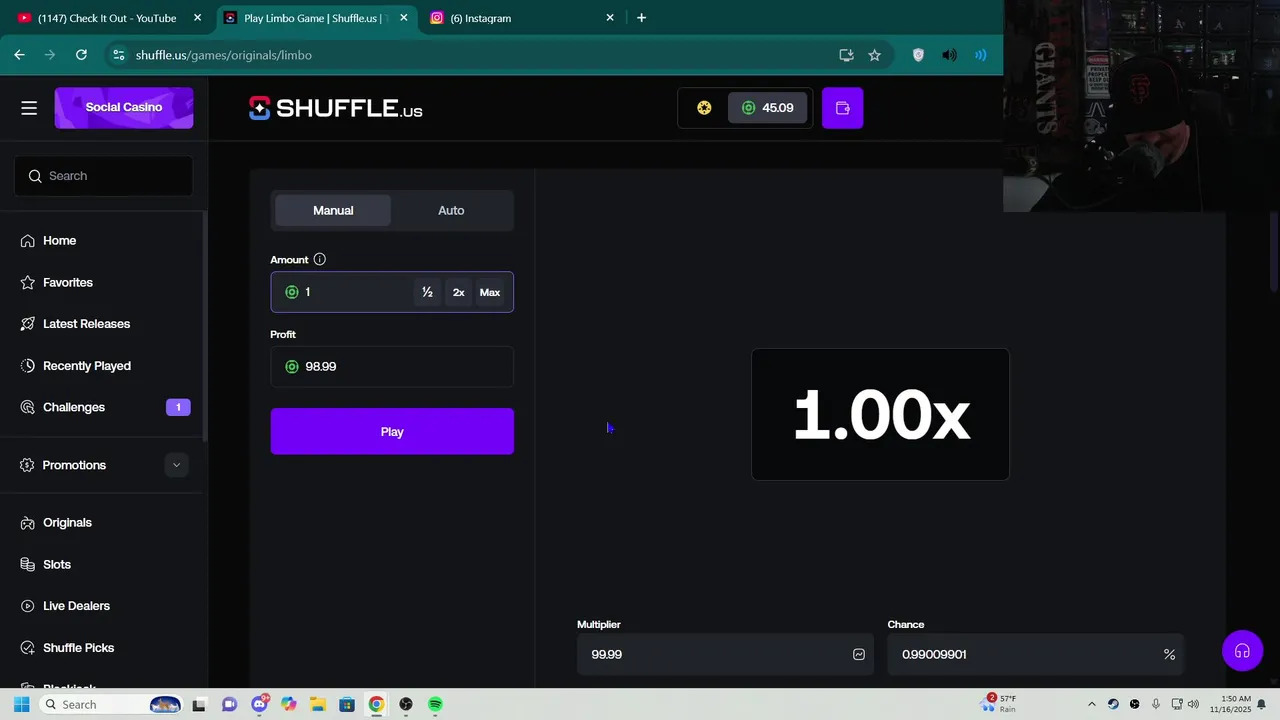
Task: Reload the current page
Action: click(81, 55)
